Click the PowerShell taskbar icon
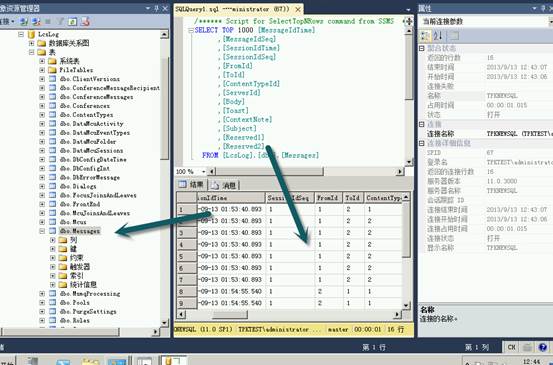This screenshot has width=553, height=365. coord(63,362)
